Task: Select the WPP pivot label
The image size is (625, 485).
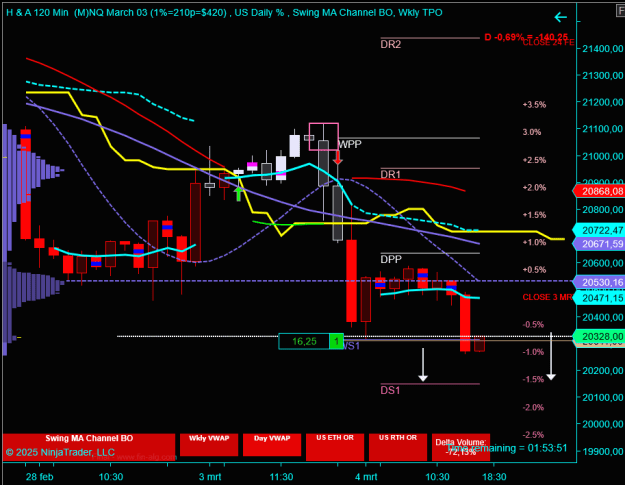Action: (350, 144)
